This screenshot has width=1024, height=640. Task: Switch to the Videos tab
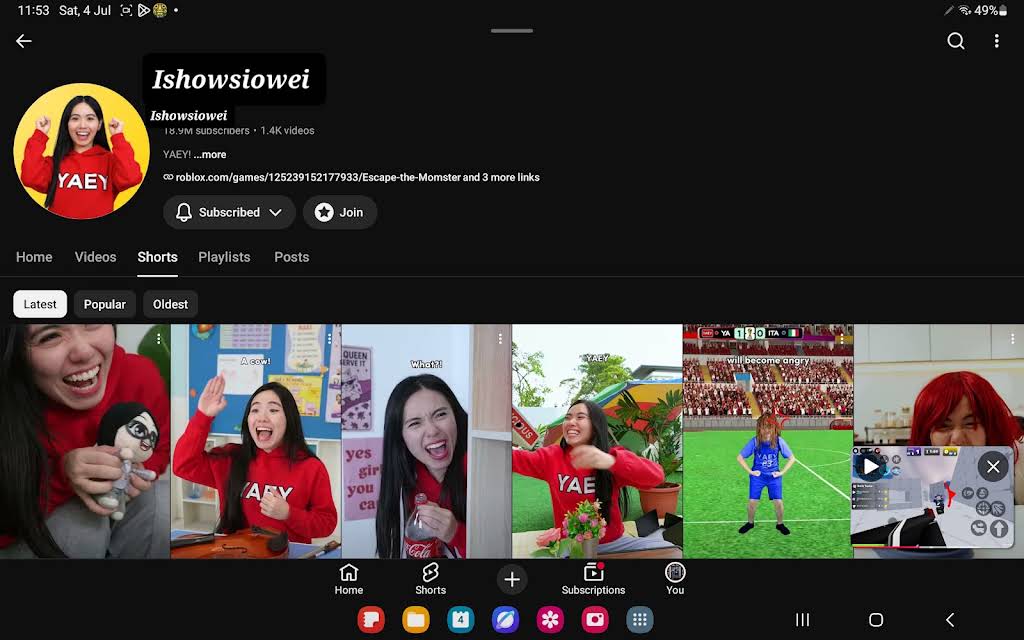(95, 257)
